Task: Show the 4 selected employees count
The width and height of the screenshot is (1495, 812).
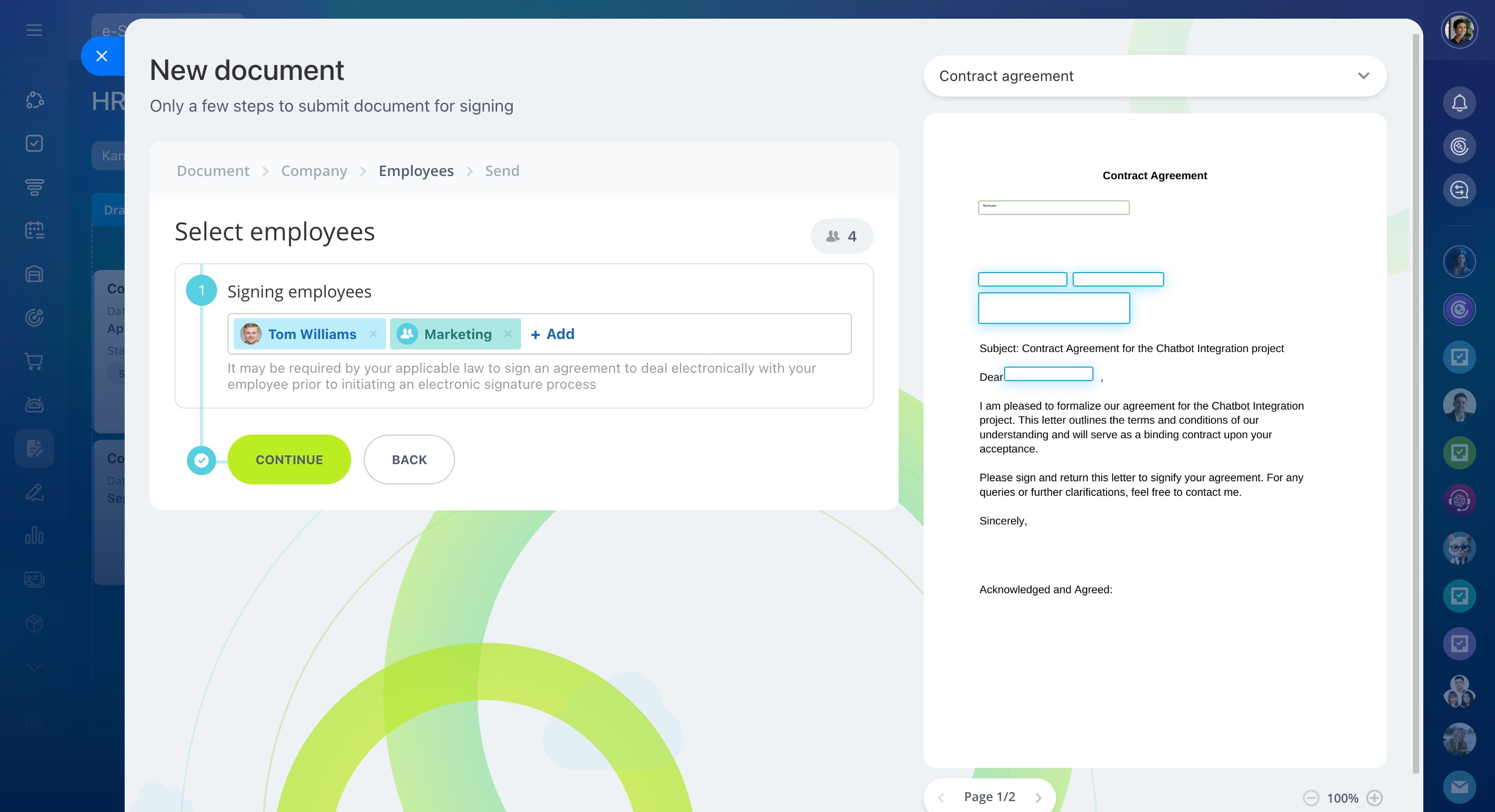Action: pyautogui.click(x=842, y=236)
